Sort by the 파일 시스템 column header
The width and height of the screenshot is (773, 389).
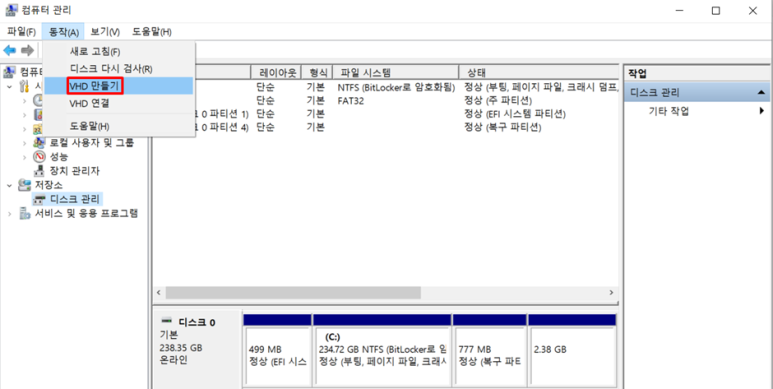(x=395, y=72)
